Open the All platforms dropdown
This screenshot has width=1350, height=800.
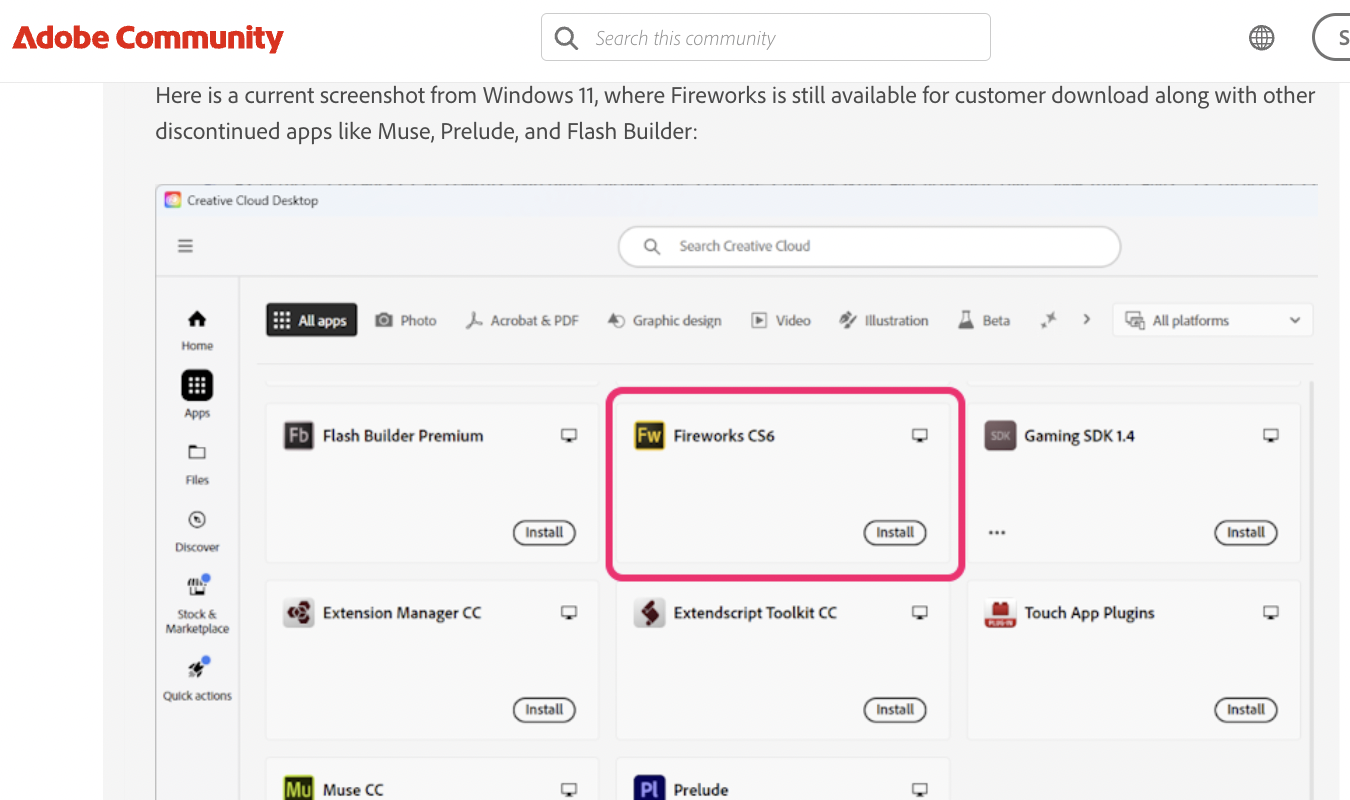1212,320
